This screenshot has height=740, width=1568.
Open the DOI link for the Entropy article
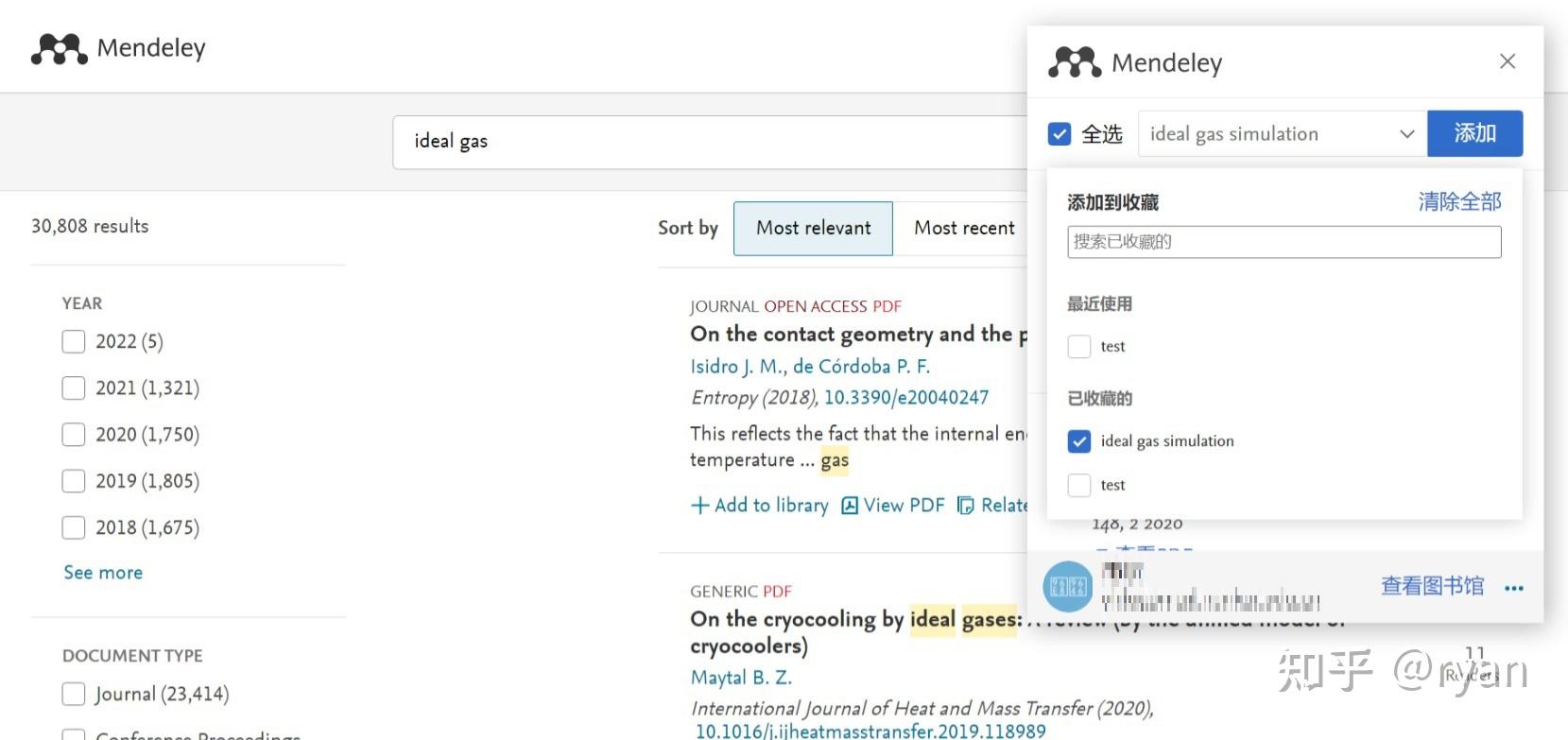click(x=905, y=397)
